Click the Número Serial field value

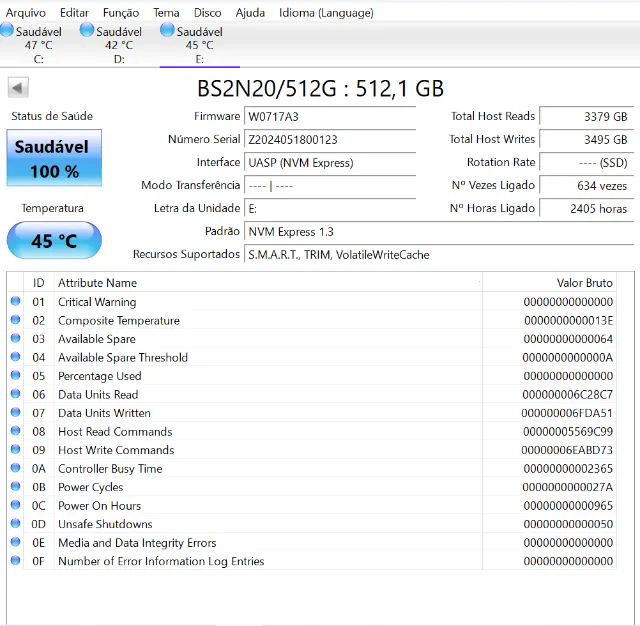[330, 140]
